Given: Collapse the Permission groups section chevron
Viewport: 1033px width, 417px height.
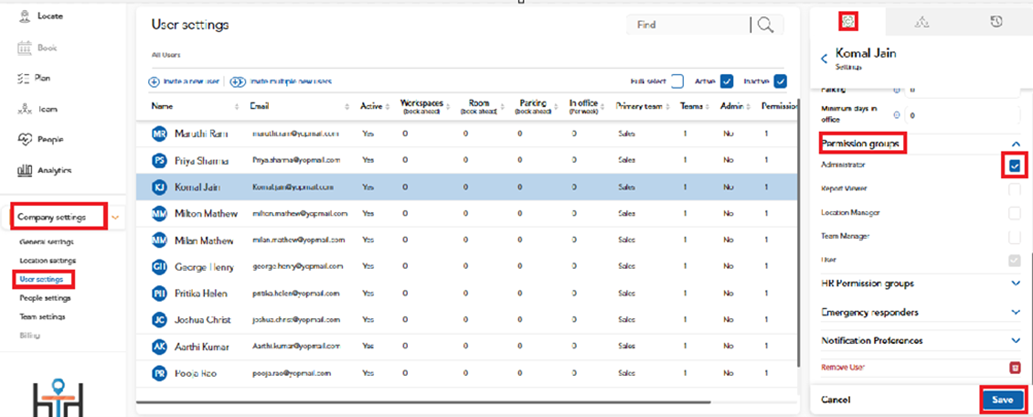Looking at the screenshot, I should point(1015,144).
